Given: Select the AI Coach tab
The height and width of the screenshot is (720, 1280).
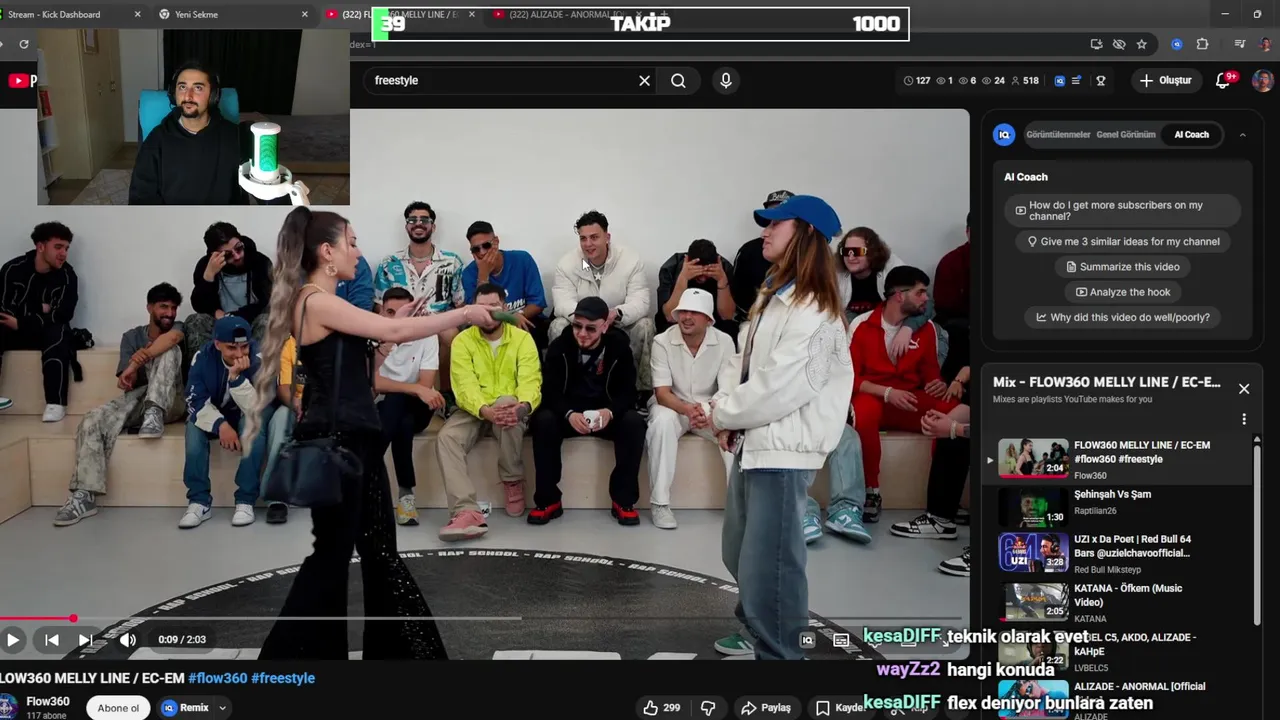Looking at the screenshot, I should click(x=1191, y=135).
